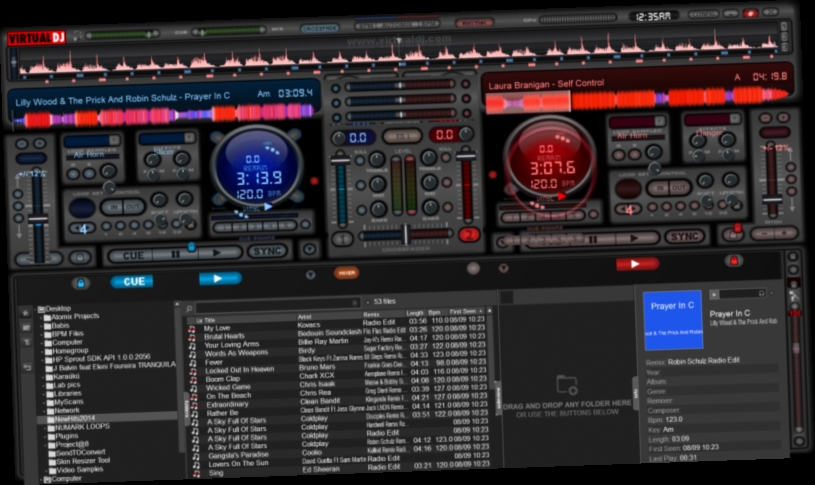Sort by the Bpm column header
815x485 pixels.
(x=435, y=312)
